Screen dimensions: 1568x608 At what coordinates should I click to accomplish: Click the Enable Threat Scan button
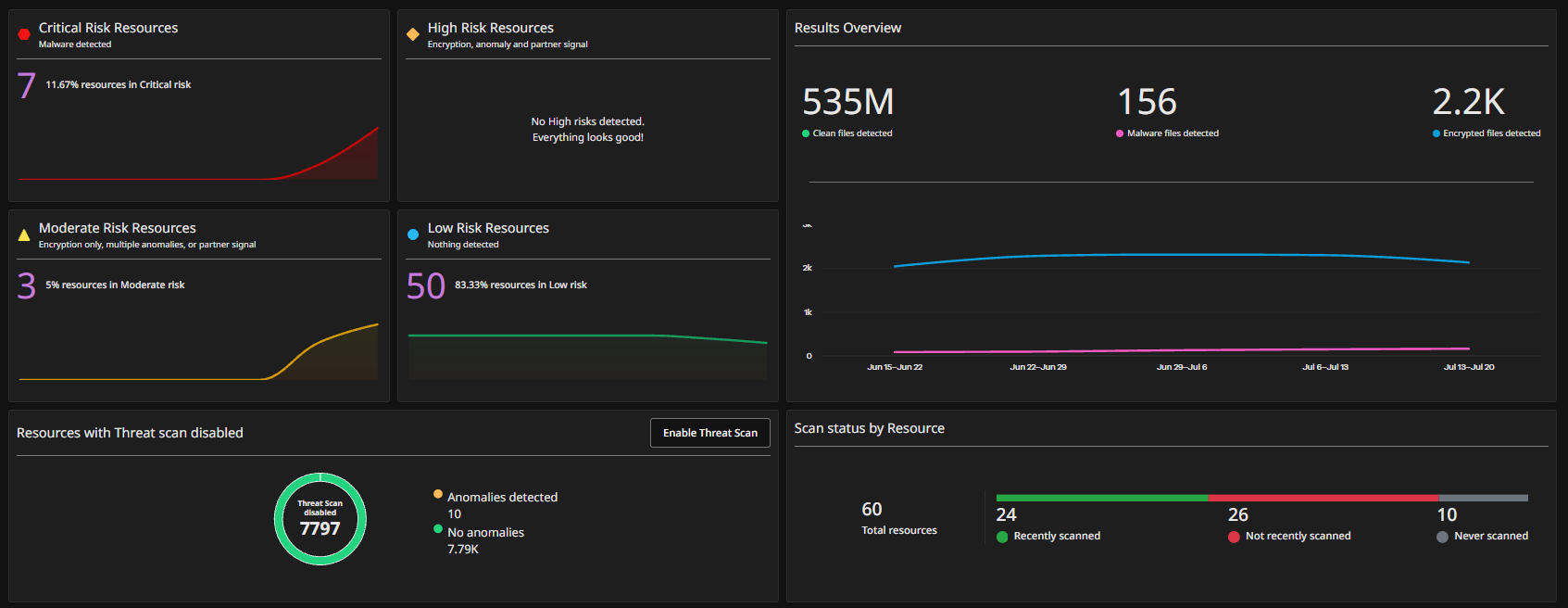point(710,433)
